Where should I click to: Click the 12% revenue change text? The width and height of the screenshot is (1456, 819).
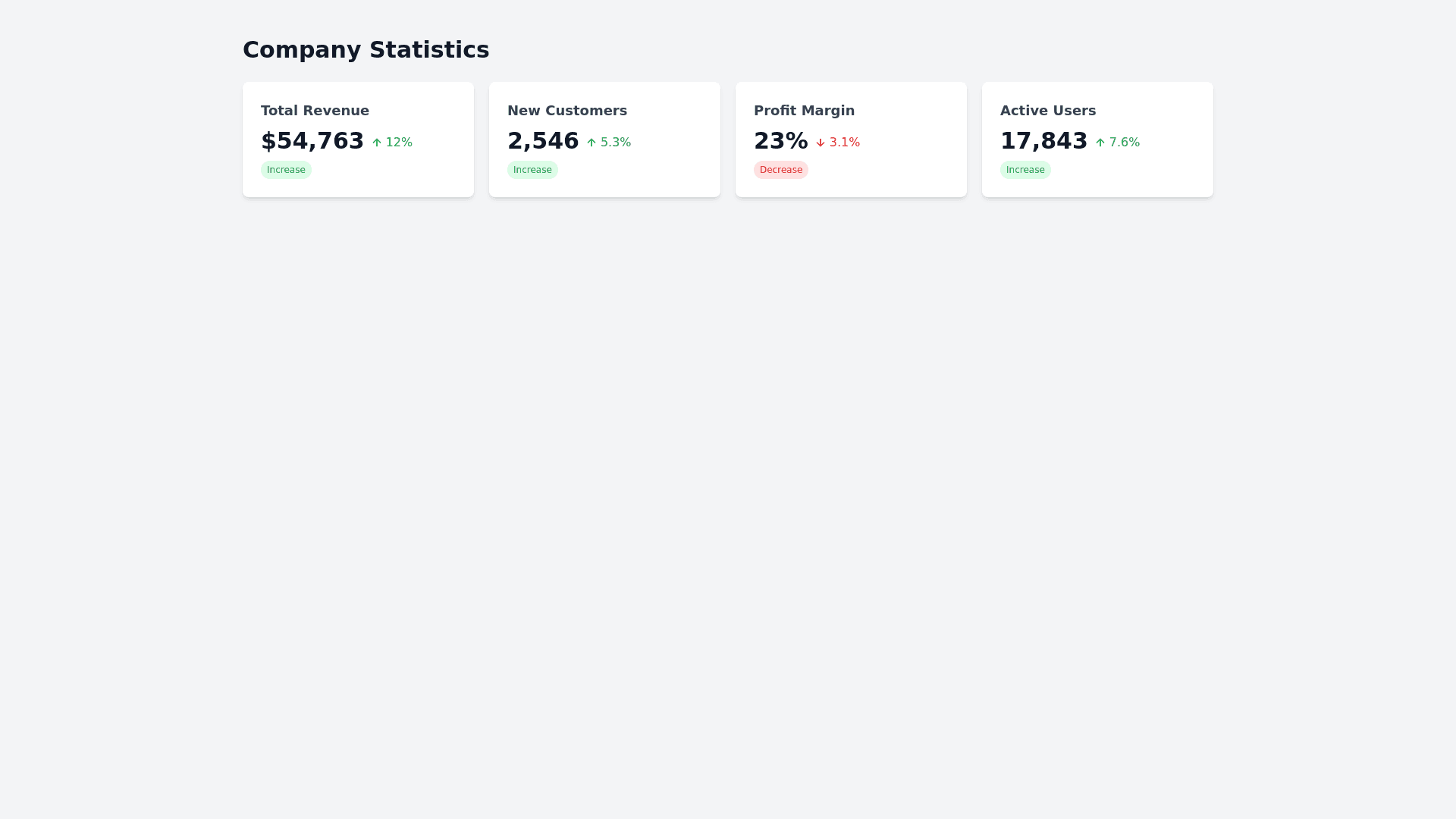point(399,143)
